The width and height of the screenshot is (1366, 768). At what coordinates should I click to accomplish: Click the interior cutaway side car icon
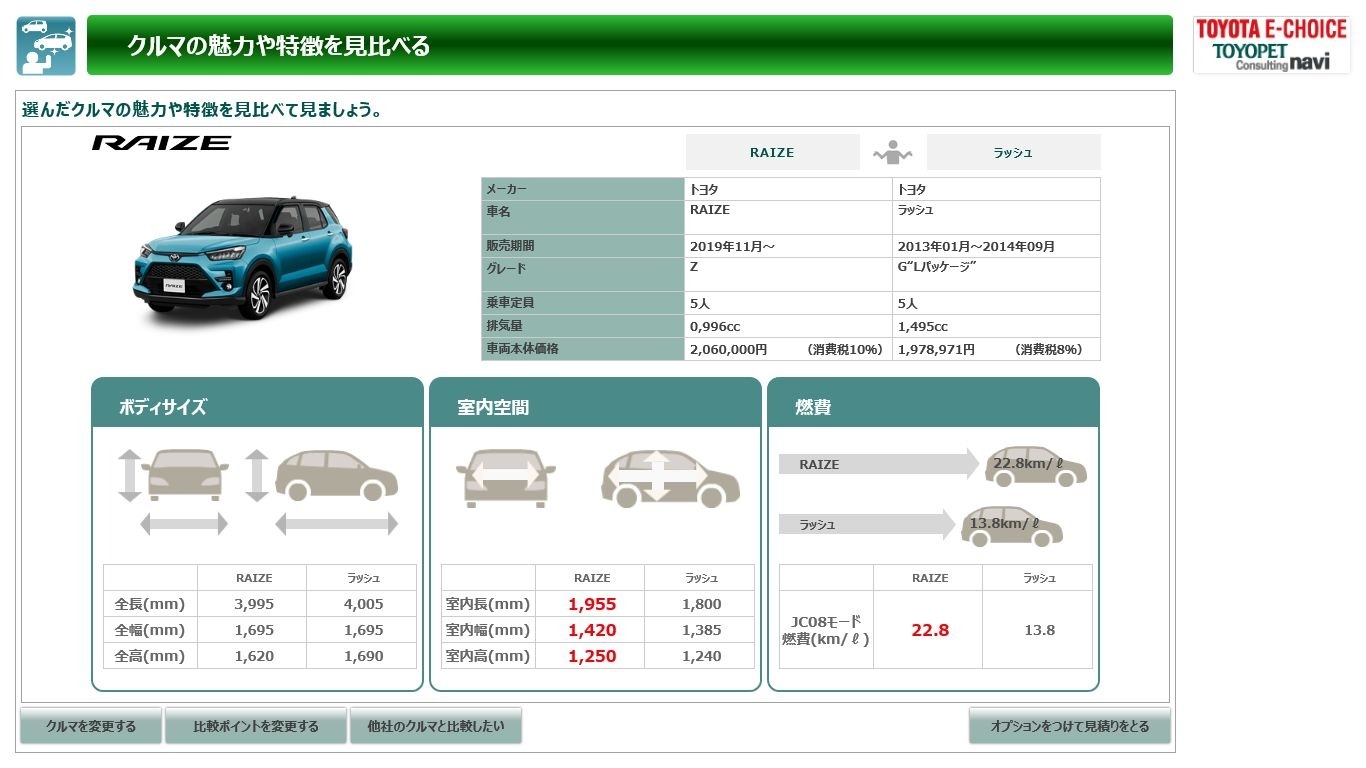coord(670,478)
